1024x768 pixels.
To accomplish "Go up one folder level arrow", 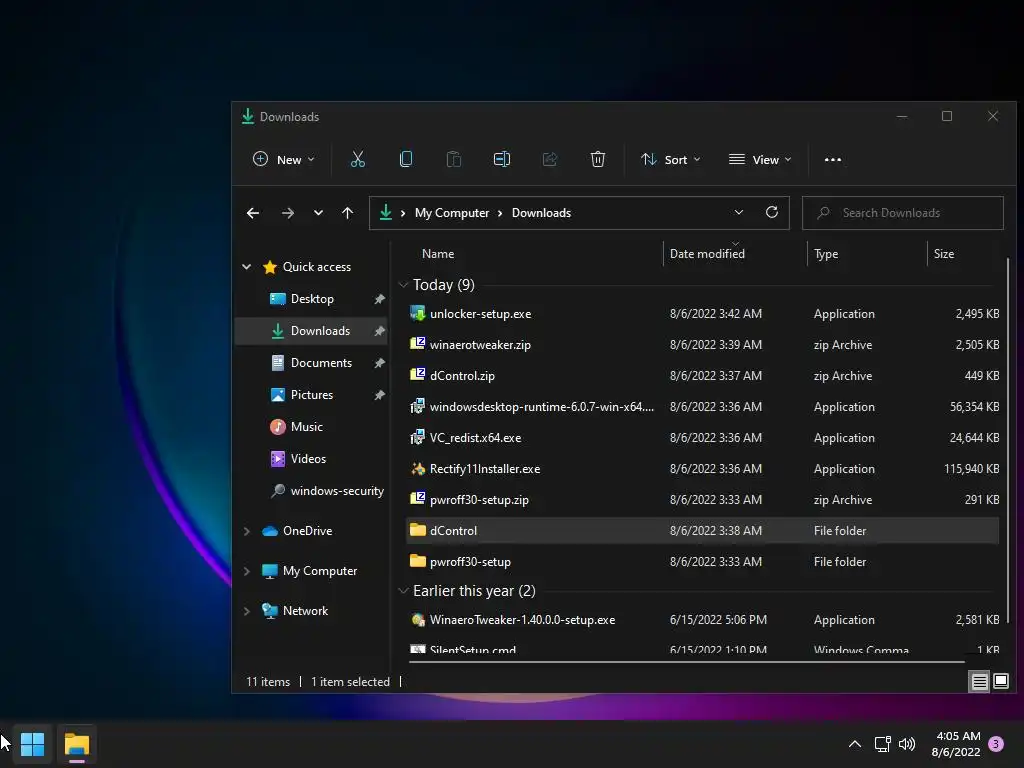I will pyautogui.click(x=347, y=213).
